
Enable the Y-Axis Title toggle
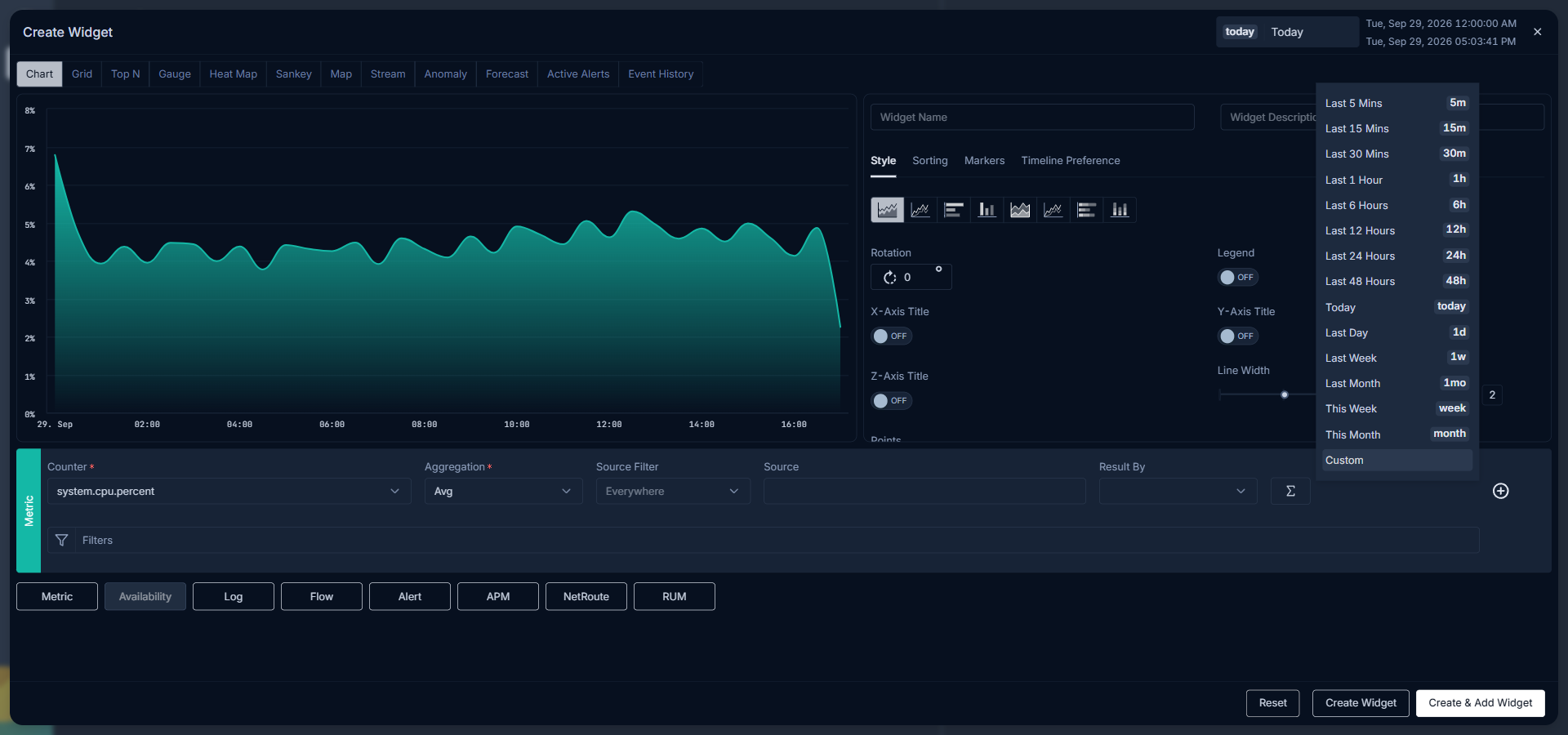[x=1238, y=336]
